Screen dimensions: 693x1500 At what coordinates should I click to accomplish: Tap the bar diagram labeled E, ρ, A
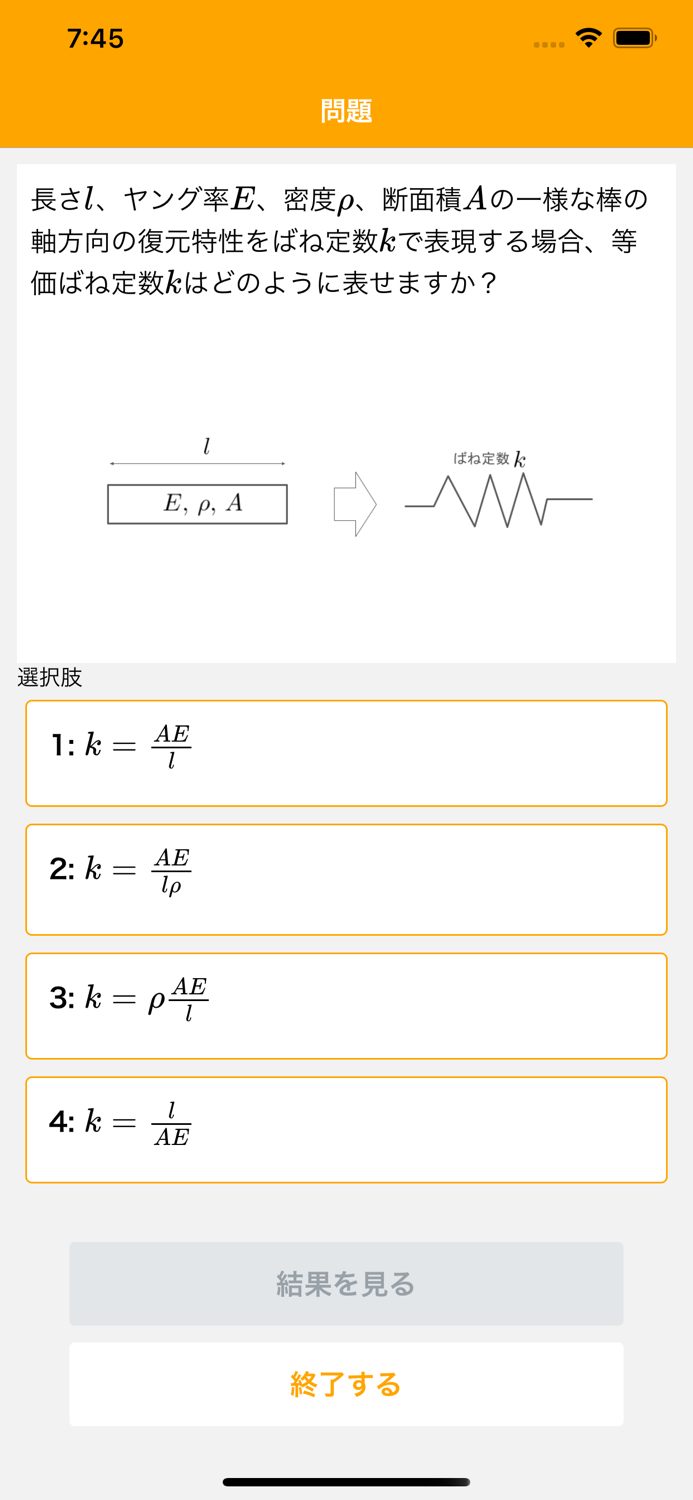coord(197,504)
